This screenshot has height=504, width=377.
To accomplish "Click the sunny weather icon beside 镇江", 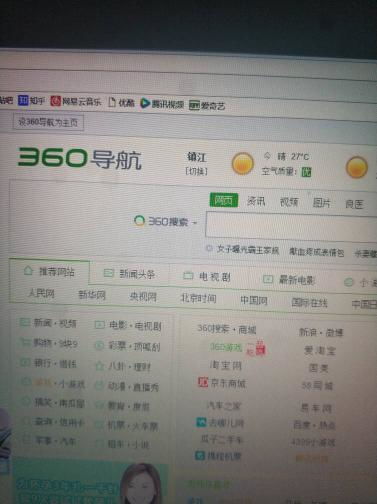I will coord(243,163).
